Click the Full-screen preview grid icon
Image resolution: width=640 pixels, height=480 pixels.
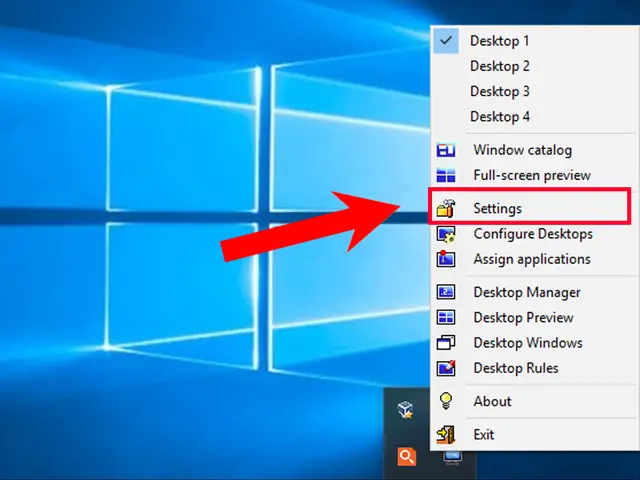(446, 176)
